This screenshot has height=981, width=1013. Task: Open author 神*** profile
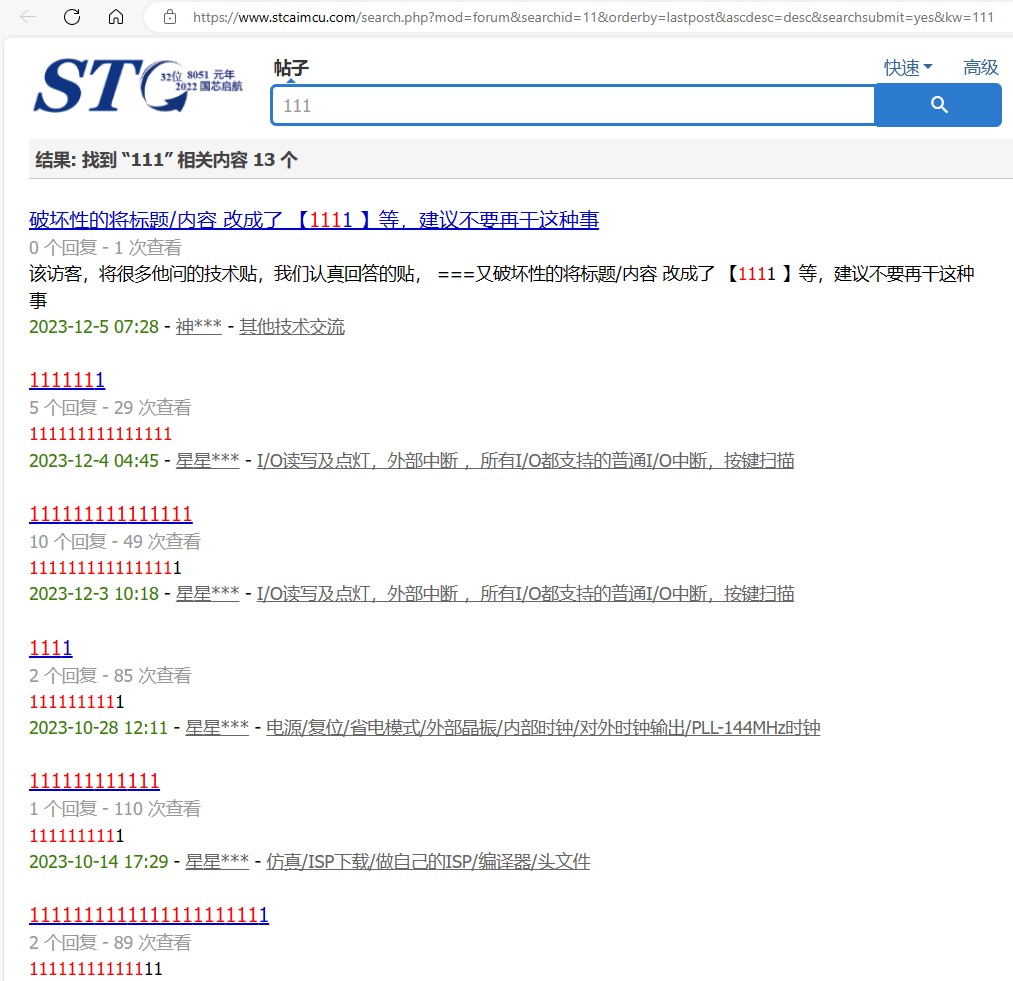tap(198, 326)
